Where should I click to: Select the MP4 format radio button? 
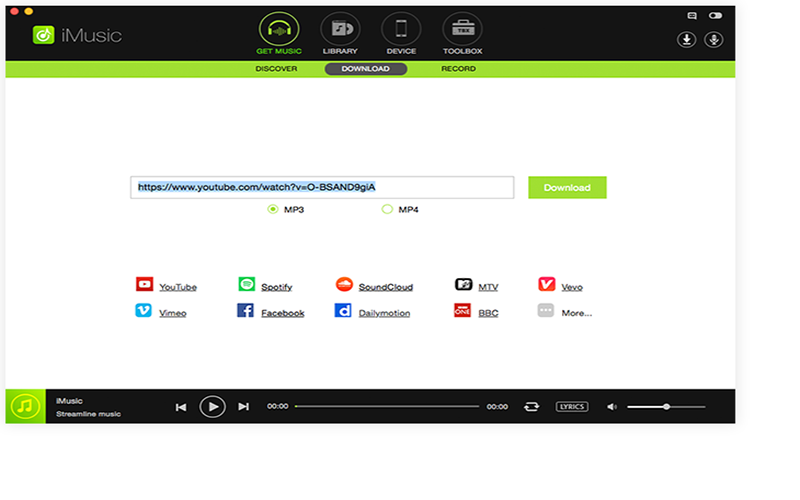tap(387, 209)
